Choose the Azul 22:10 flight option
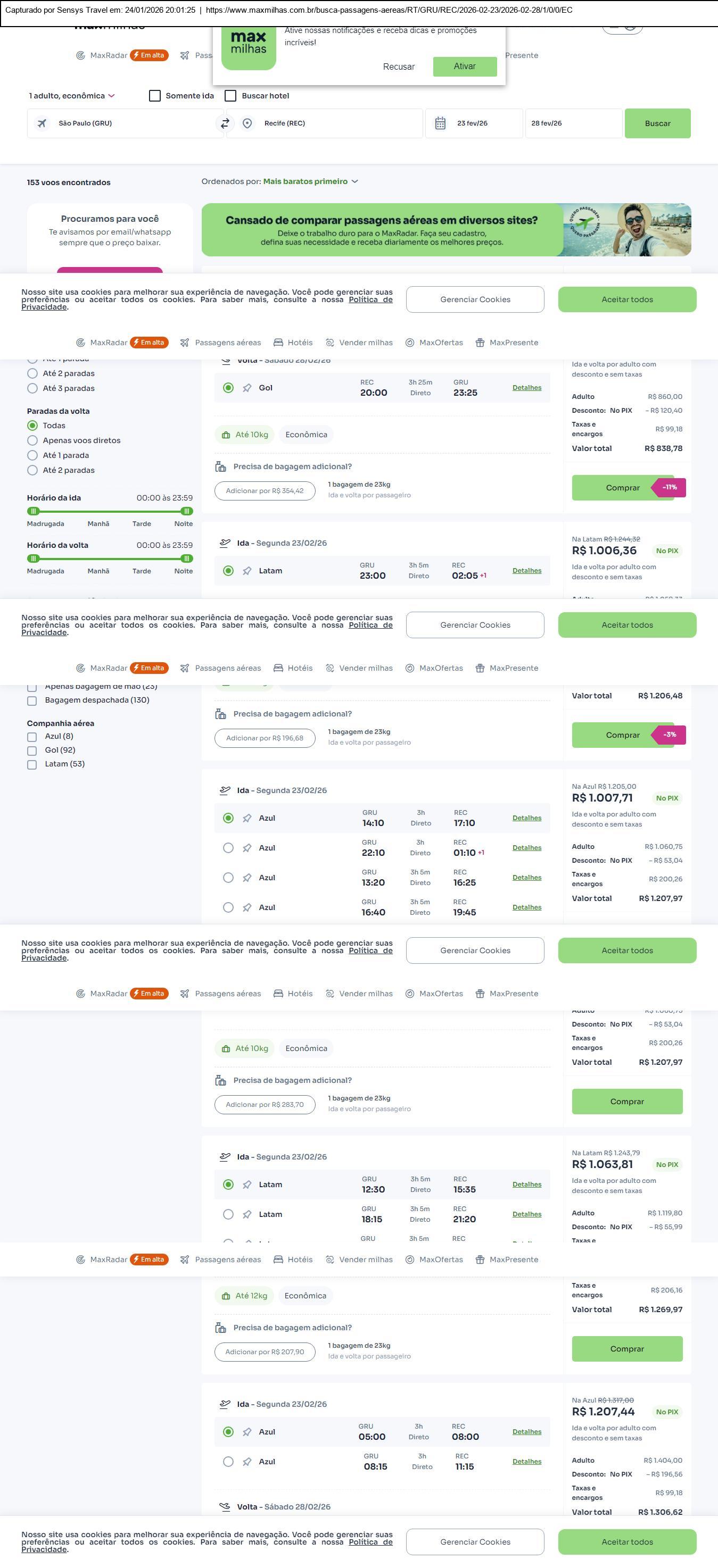718x1568 pixels. point(228,847)
